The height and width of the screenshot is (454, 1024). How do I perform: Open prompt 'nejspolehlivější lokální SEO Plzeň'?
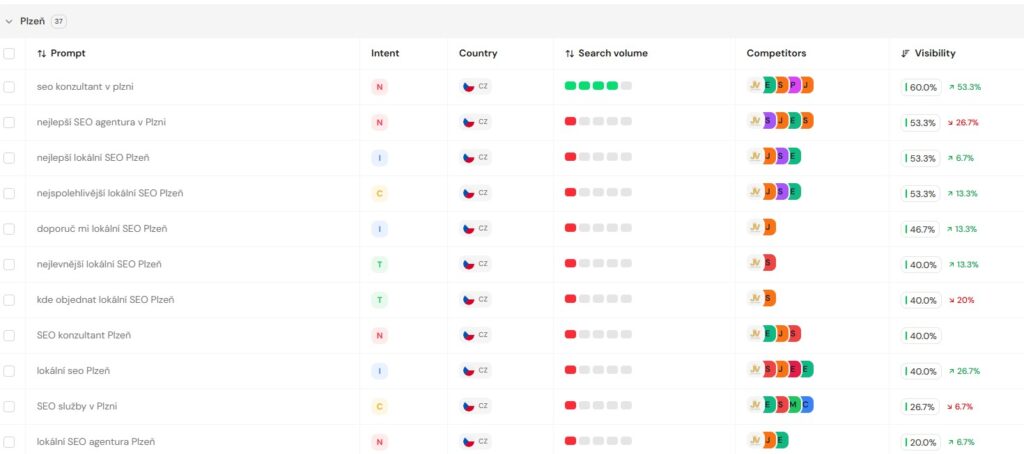pyautogui.click(x=110, y=193)
